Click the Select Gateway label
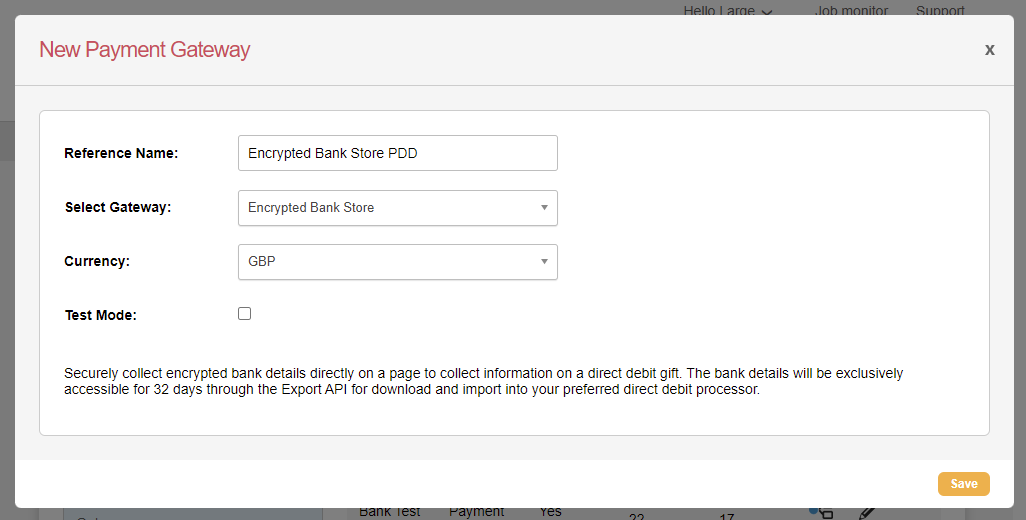 [118, 208]
